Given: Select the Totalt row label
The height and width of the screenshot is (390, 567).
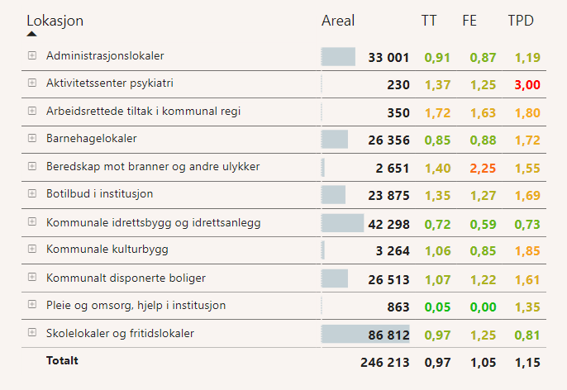Looking at the screenshot, I should tap(62, 360).
